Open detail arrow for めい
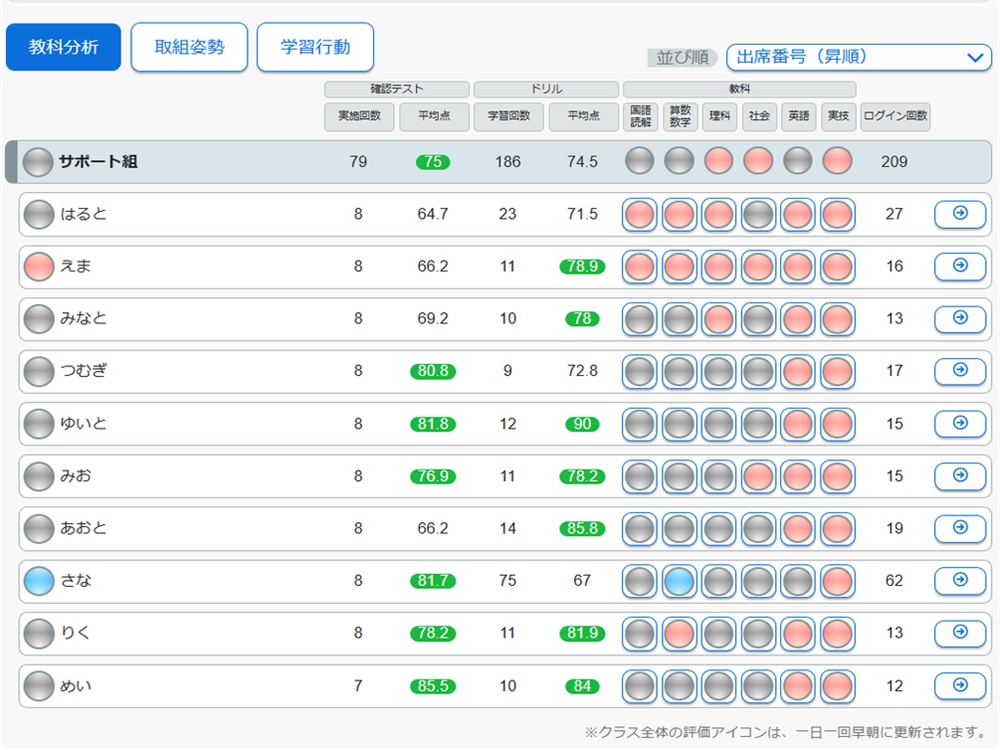Viewport: 1000px width, 750px height. (960, 686)
